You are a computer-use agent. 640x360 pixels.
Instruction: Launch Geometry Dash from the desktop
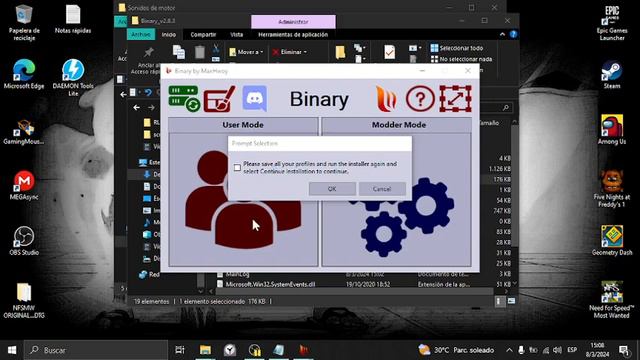pos(612,241)
